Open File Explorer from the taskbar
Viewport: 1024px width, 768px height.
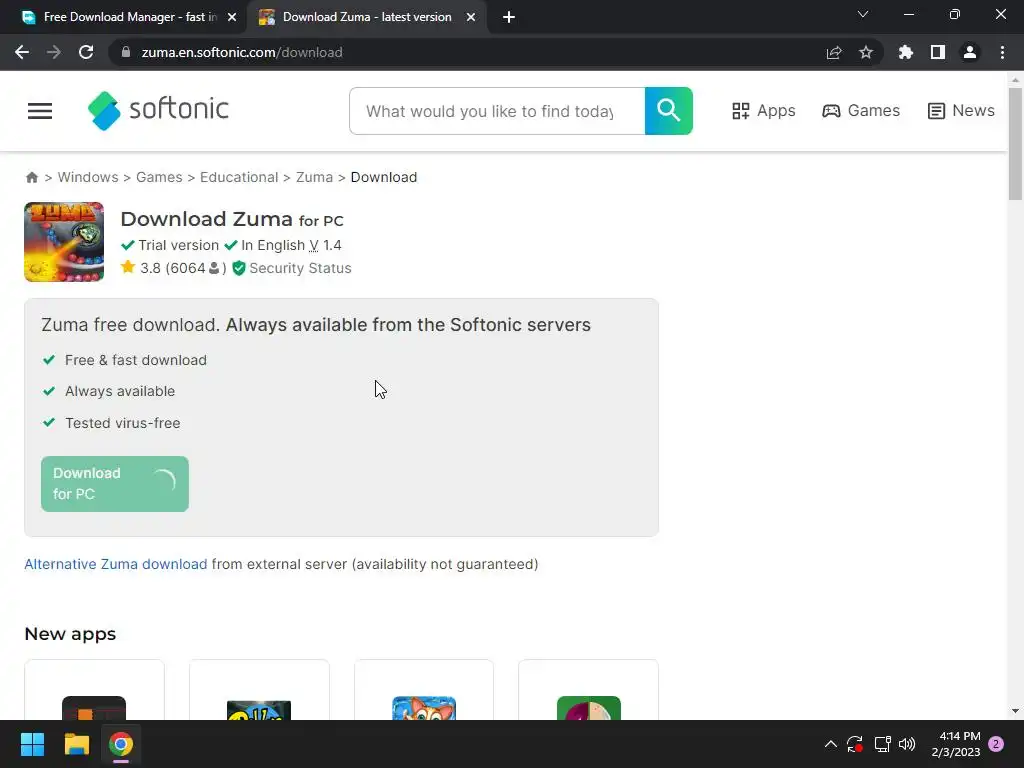[x=76, y=744]
